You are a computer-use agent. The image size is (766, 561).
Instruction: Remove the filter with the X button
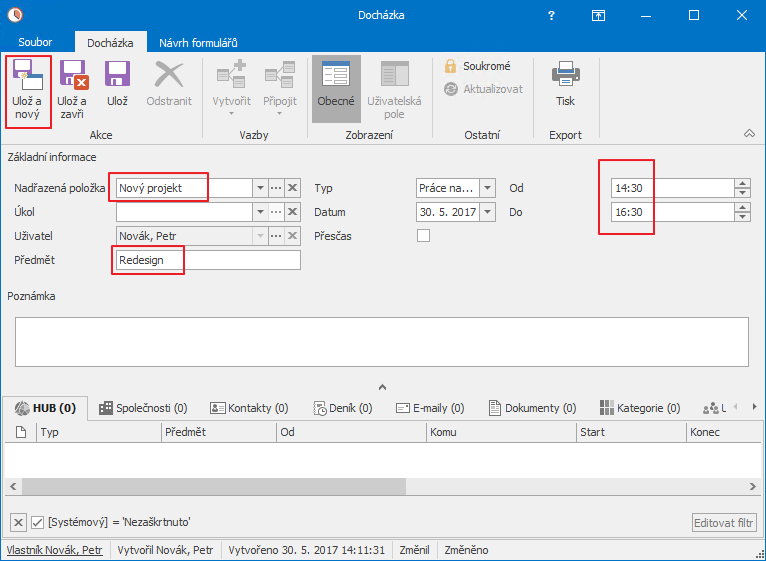point(18,522)
